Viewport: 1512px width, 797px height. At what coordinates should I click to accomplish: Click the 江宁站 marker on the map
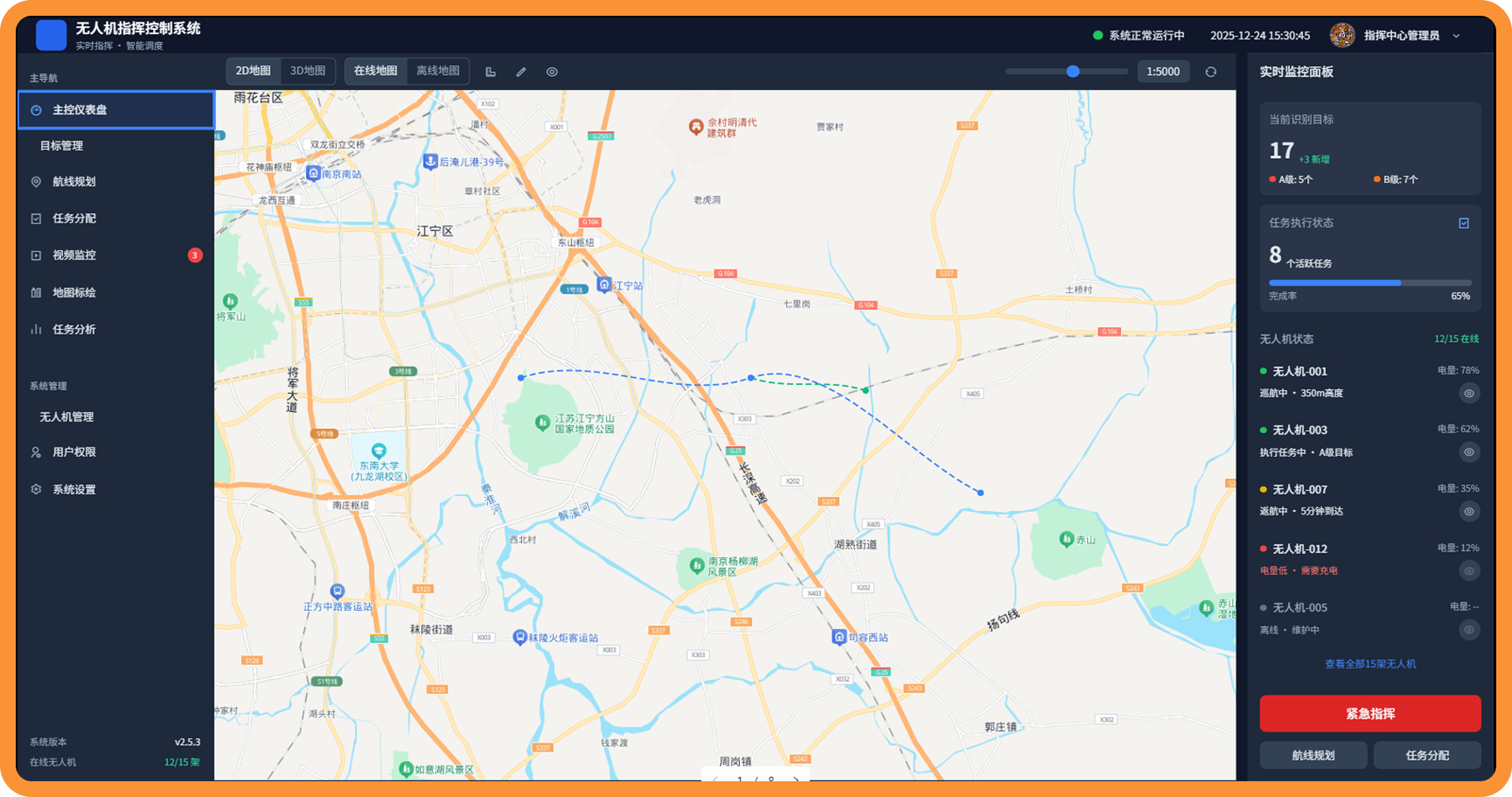point(604,285)
